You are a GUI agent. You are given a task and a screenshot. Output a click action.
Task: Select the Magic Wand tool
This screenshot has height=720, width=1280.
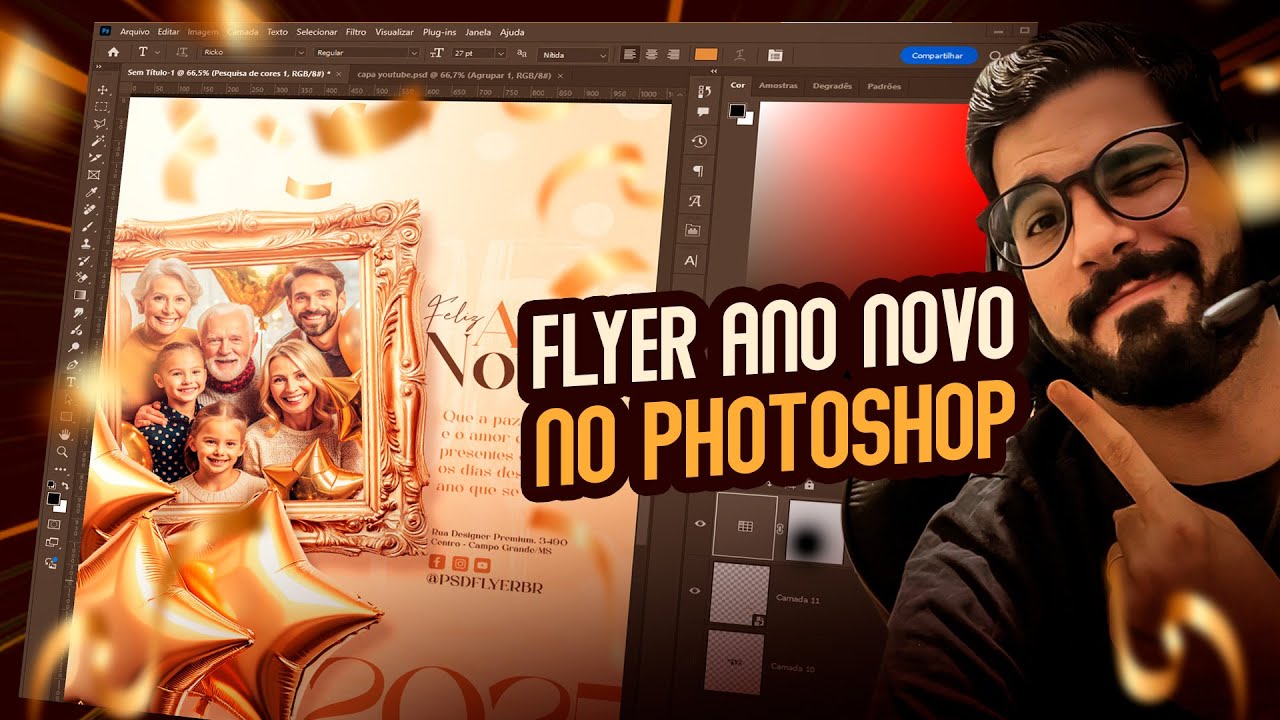(x=98, y=141)
